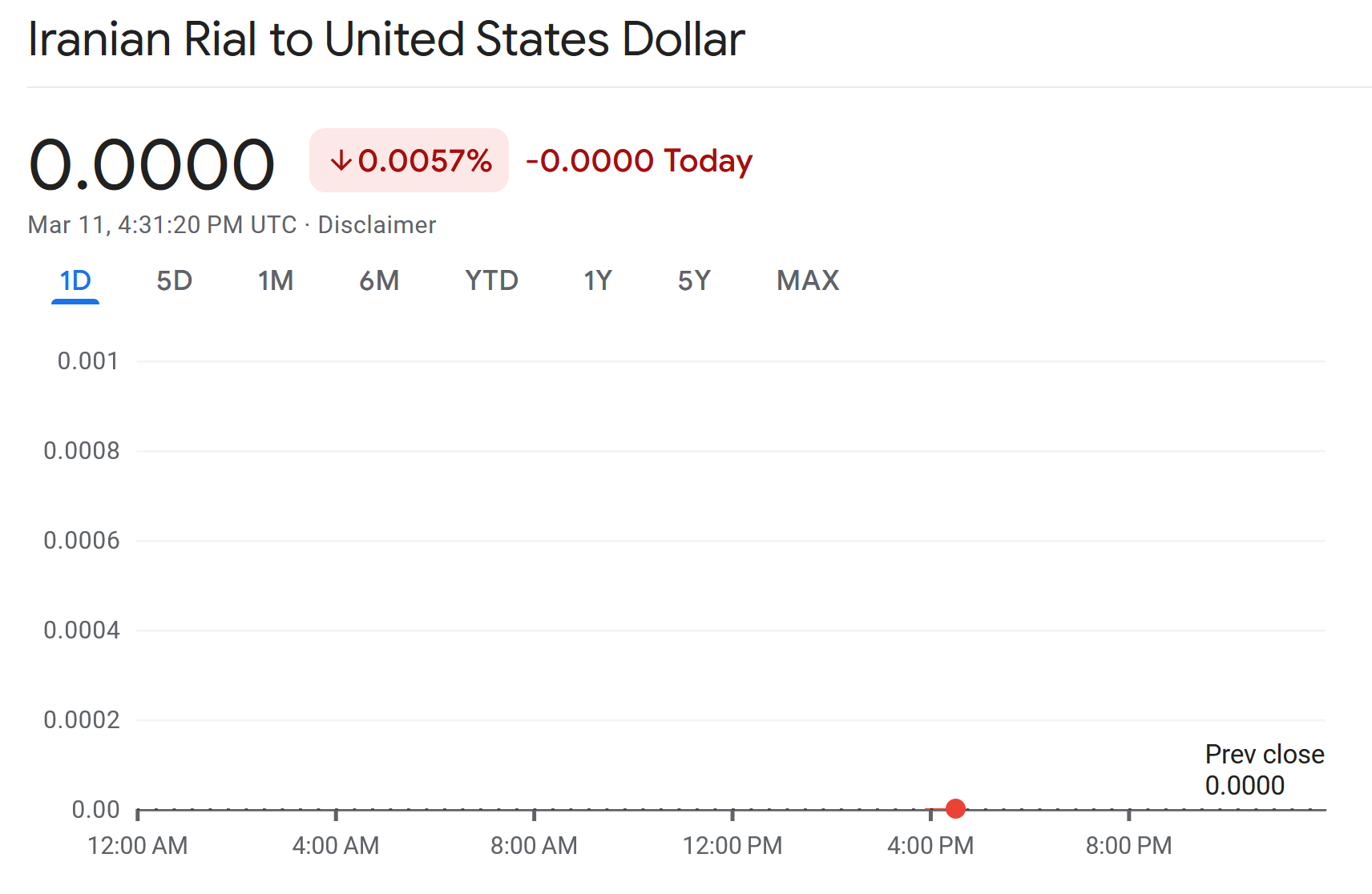Click the -0.0000 Today change text

[639, 161]
